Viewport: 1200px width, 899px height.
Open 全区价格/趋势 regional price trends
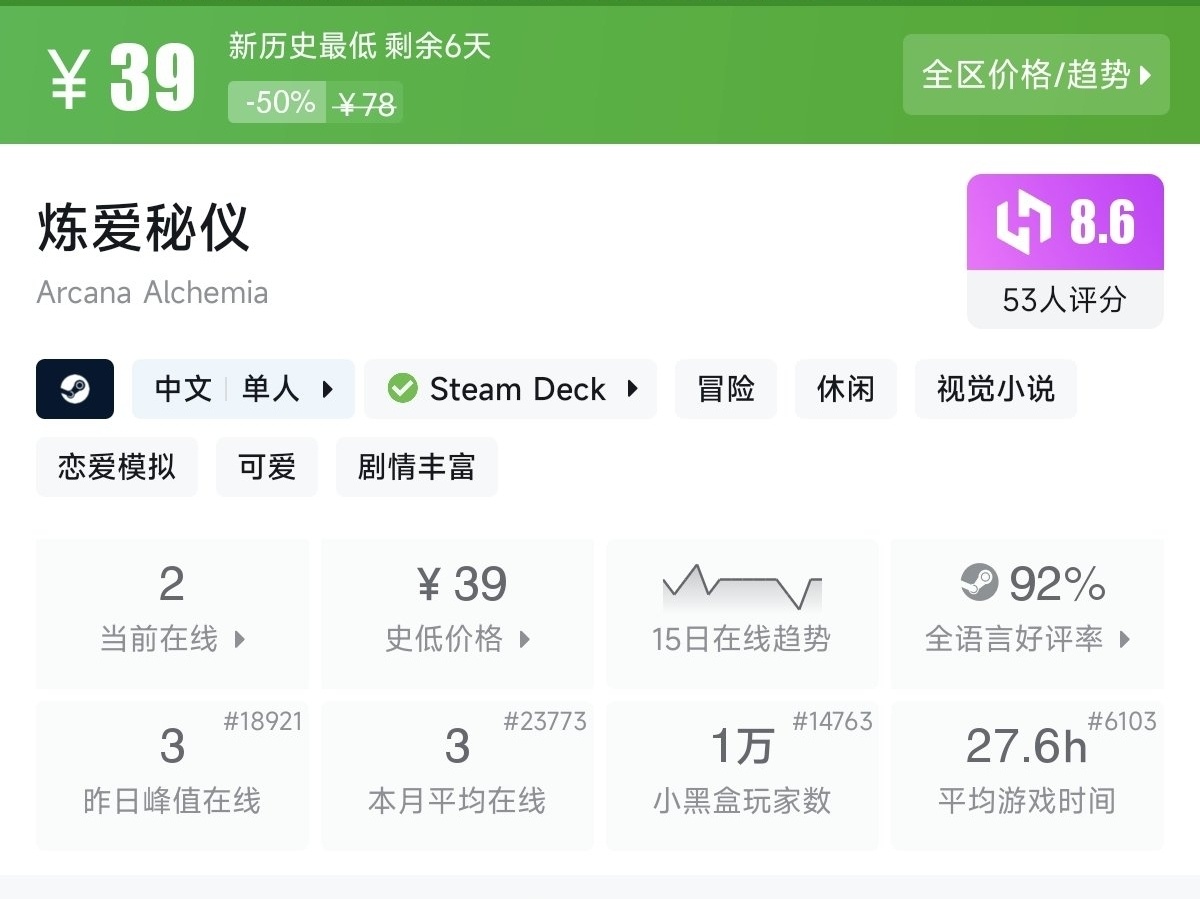pos(1036,75)
